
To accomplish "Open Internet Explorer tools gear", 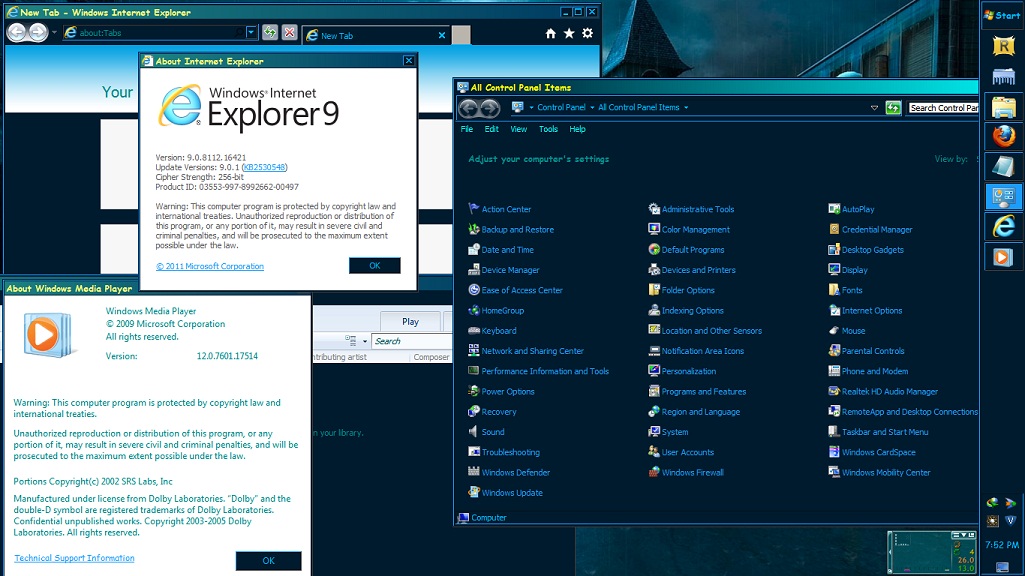I will click(588, 33).
